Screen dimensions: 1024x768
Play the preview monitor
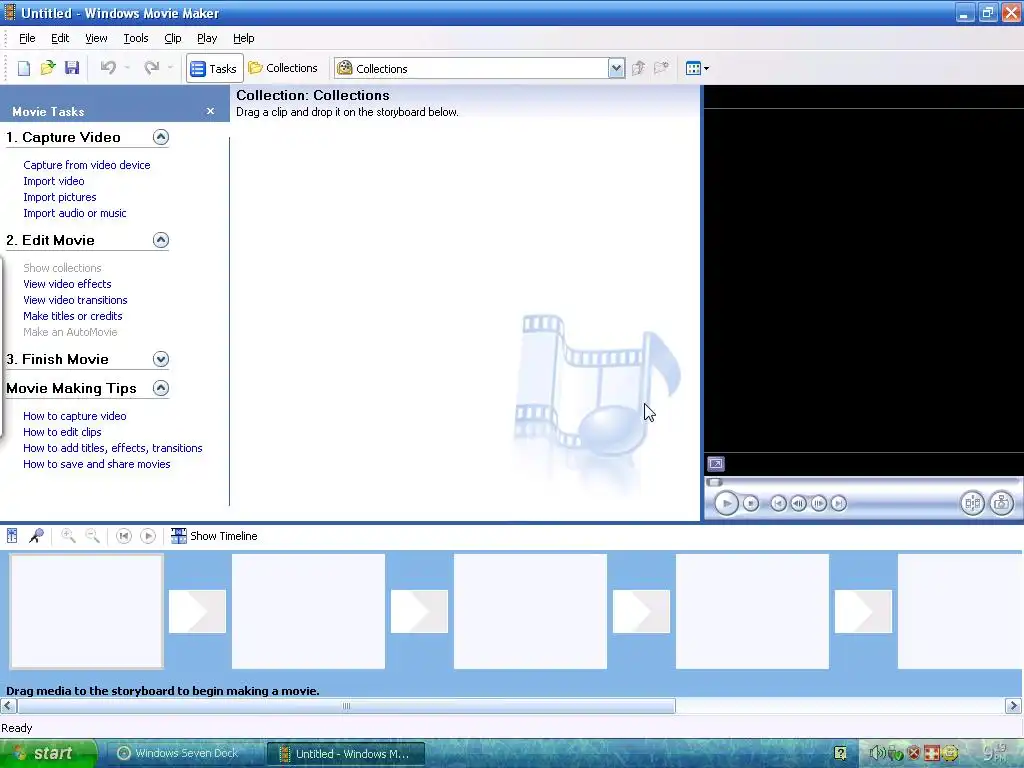coord(726,504)
